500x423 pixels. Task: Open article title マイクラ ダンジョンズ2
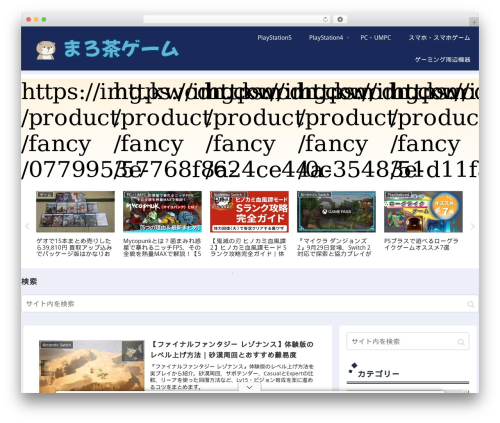pyautogui.click(x=334, y=247)
